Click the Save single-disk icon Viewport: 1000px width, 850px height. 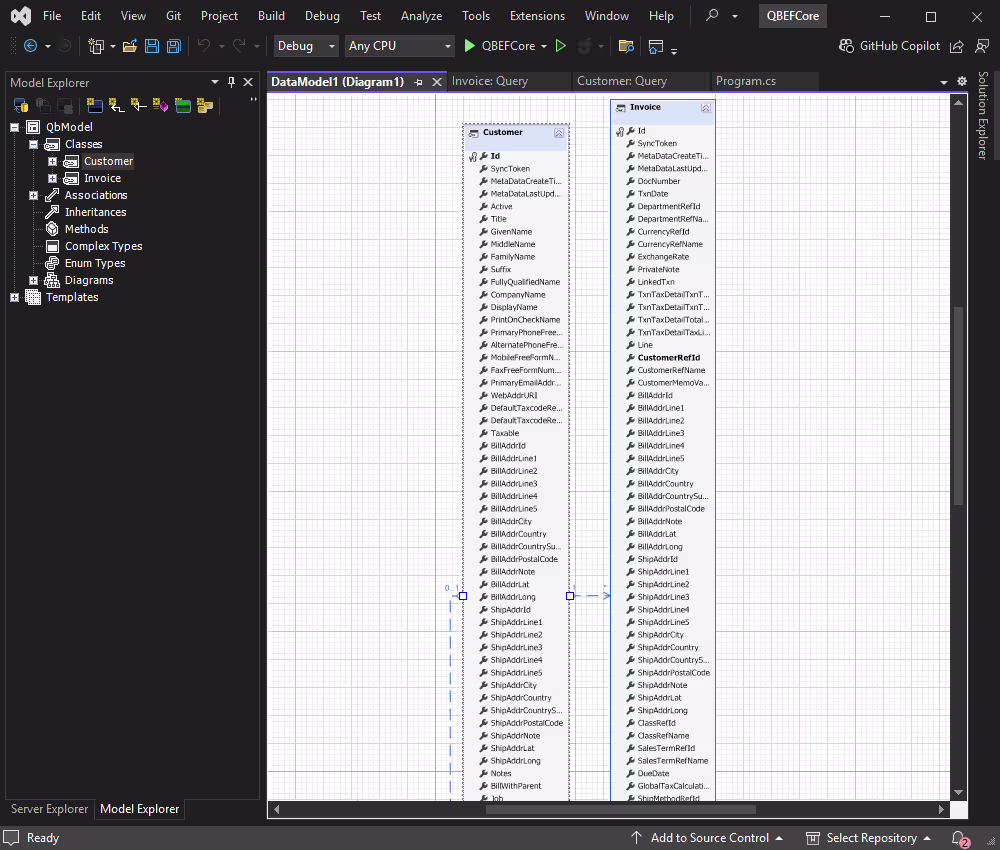click(x=152, y=46)
